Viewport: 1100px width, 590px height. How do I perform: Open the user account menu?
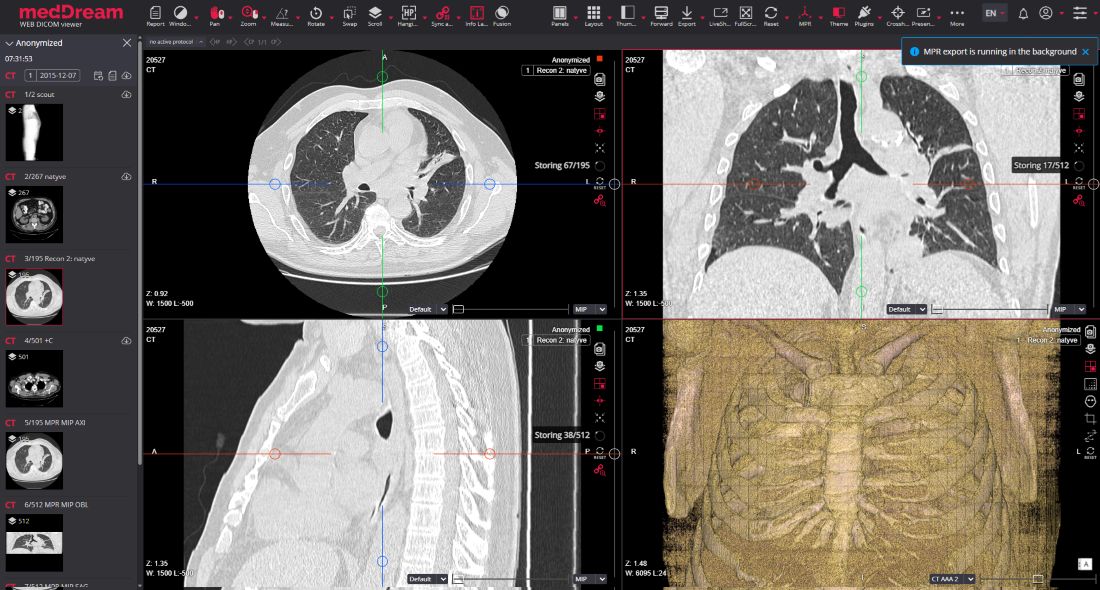(x=1045, y=13)
